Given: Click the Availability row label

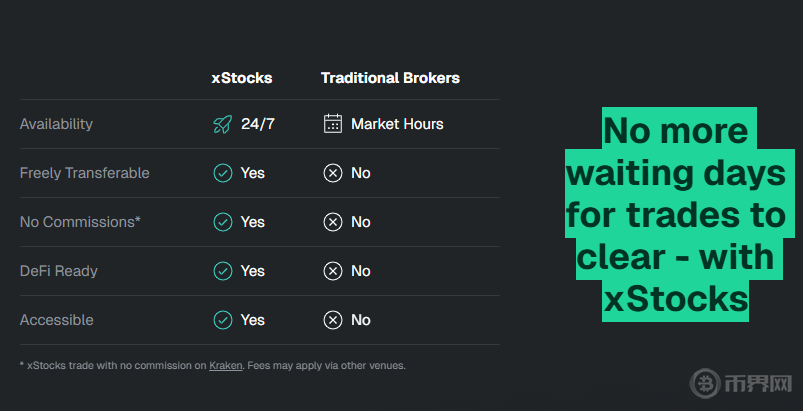Looking at the screenshot, I should [x=56, y=124].
